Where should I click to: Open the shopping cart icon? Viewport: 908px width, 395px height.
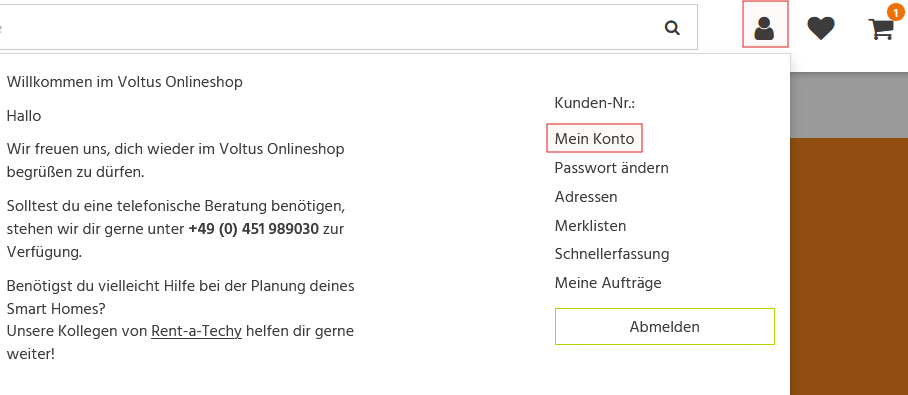click(x=881, y=28)
